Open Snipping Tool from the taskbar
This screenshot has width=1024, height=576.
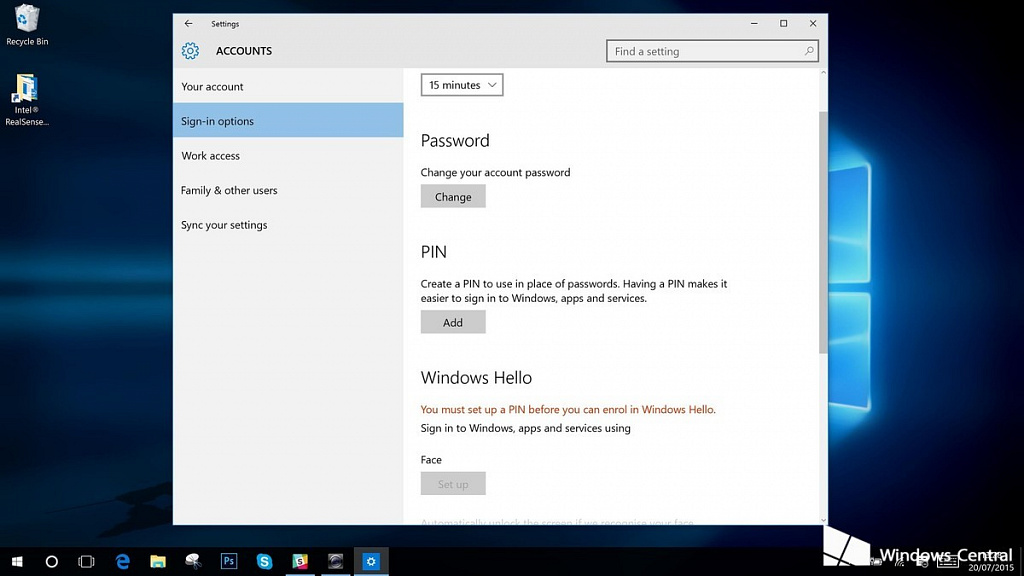193,562
